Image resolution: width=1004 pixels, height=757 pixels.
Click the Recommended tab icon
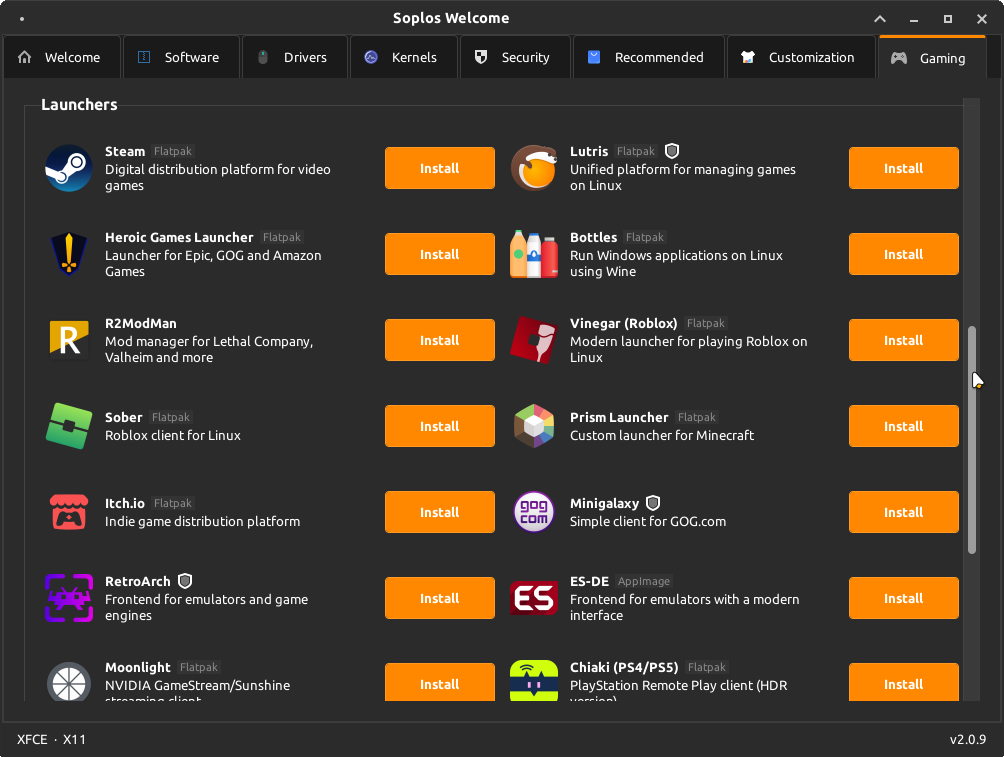(x=594, y=57)
